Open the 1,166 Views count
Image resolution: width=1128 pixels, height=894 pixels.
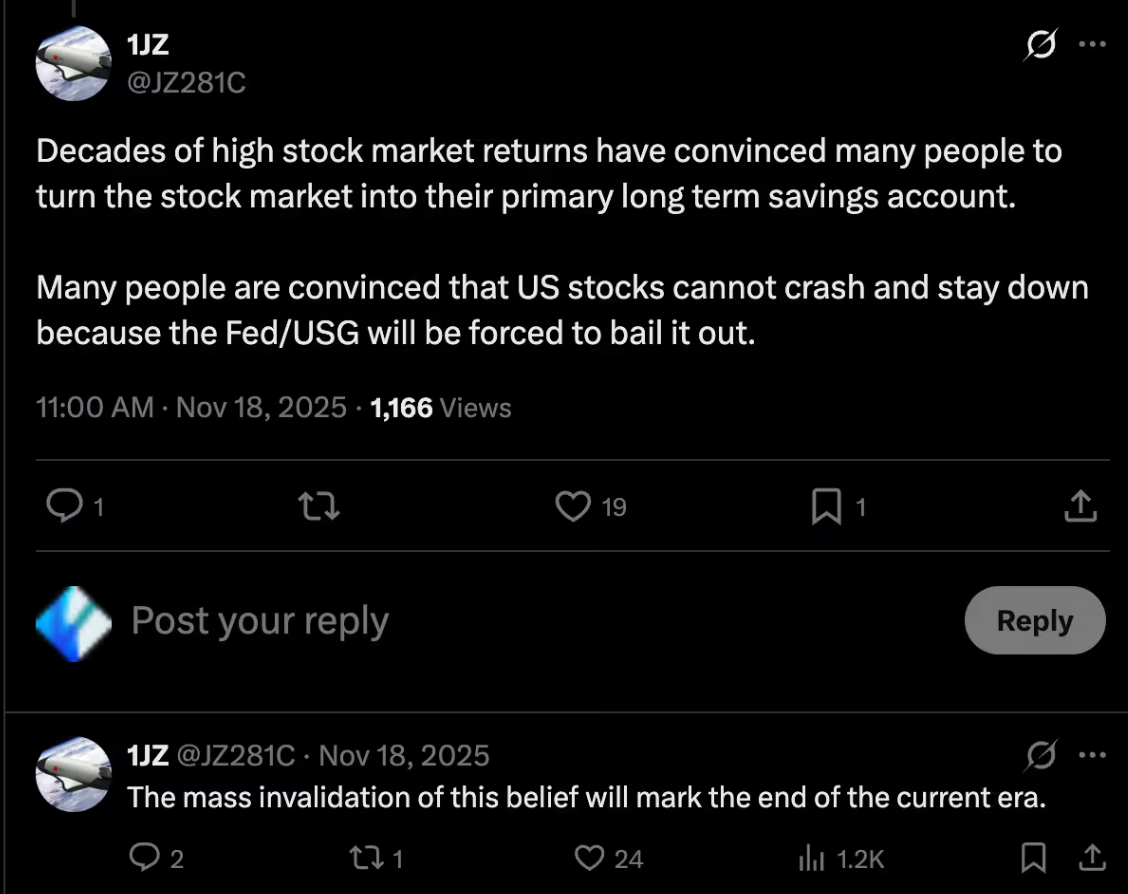441,408
